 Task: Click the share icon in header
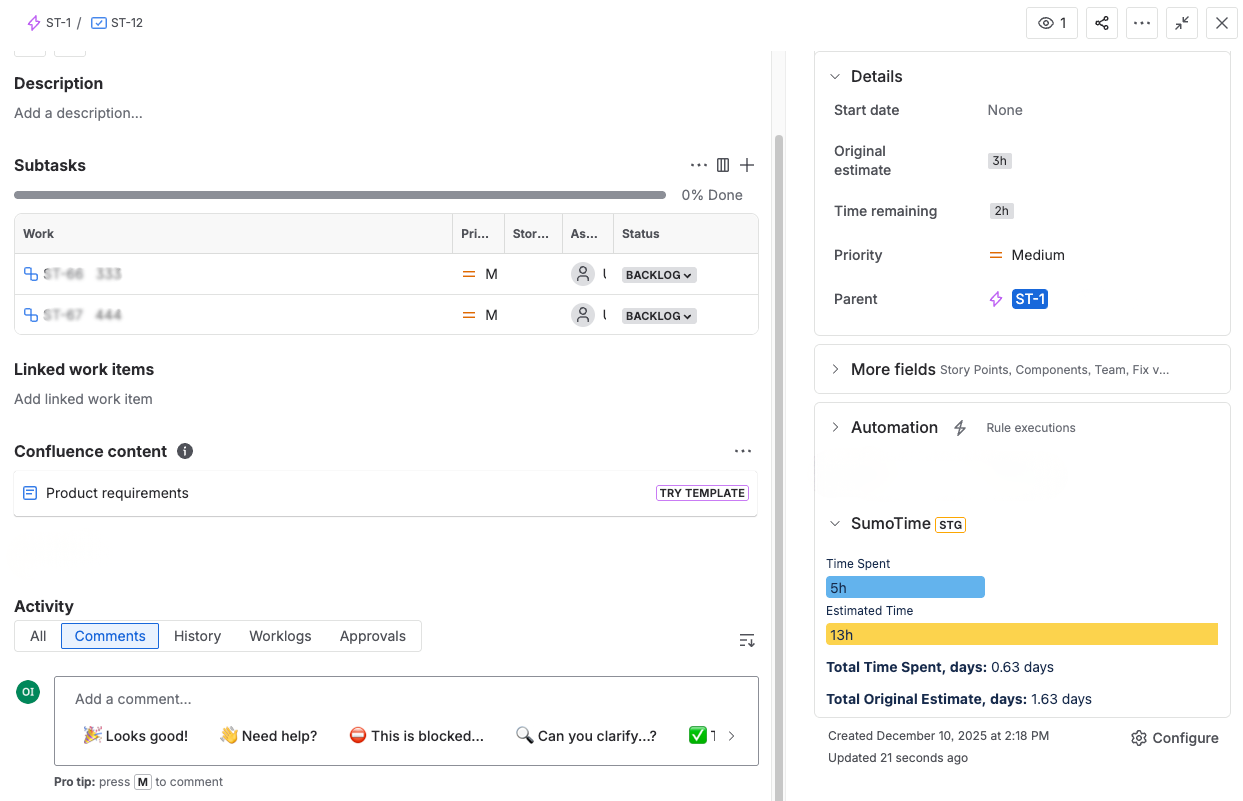click(x=1101, y=23)
